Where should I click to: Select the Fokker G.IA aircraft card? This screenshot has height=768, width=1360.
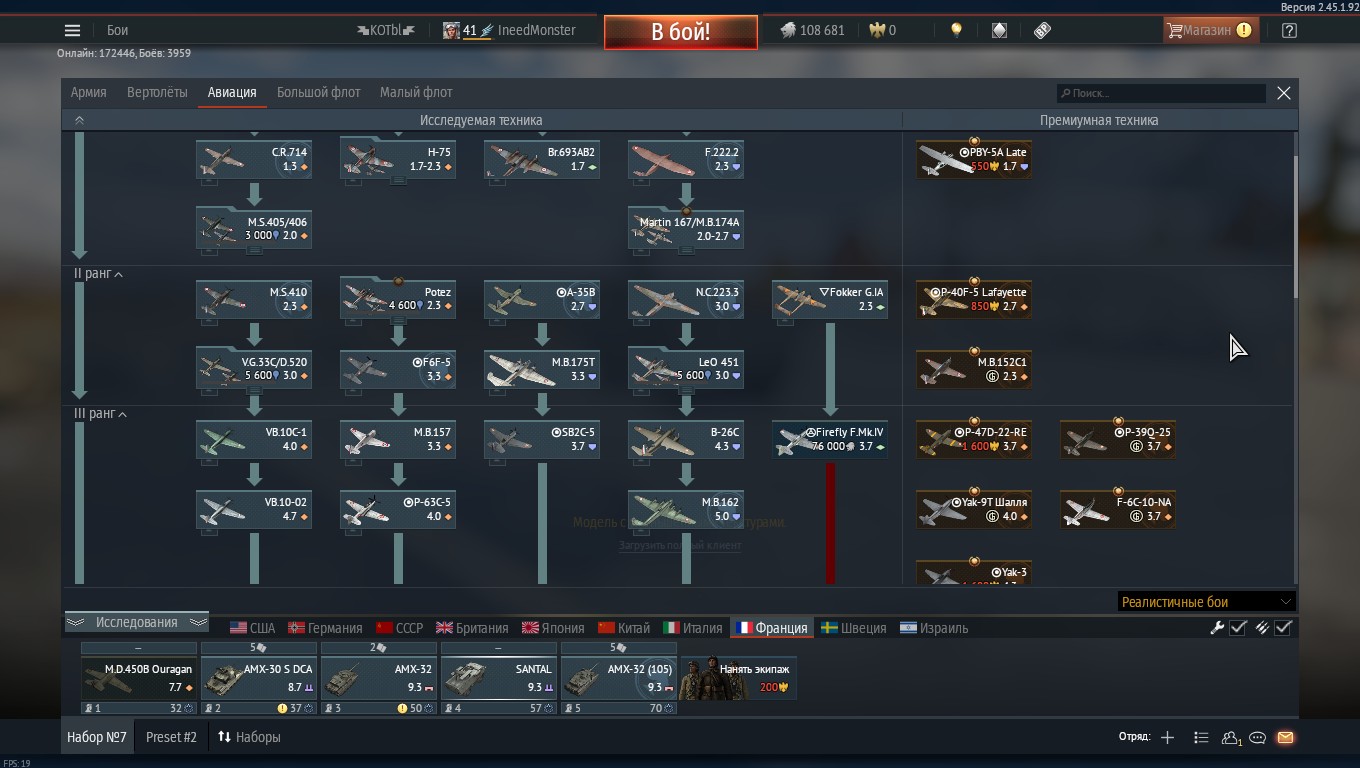[x=829, y=300]
